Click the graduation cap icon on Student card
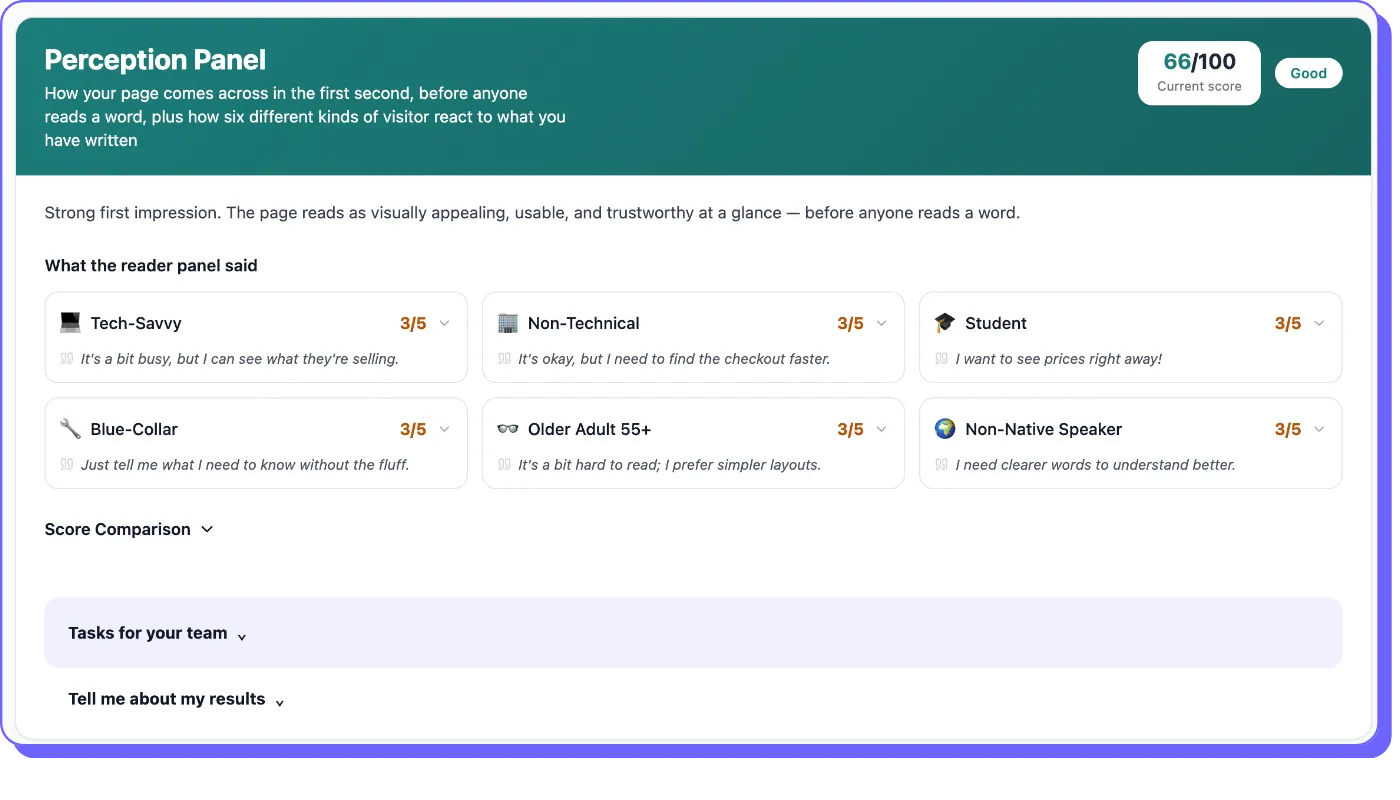The image size is (1400, 800). pyautogui.click(x=944, y=323)
